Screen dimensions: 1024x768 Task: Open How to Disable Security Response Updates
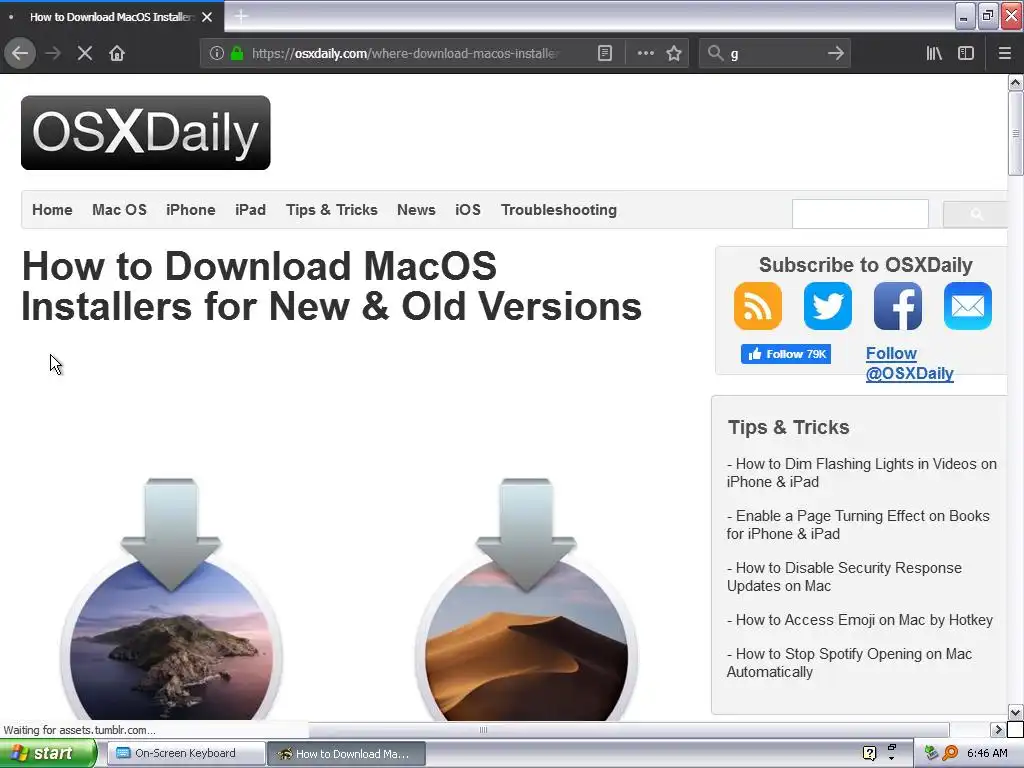click(844, 577)
